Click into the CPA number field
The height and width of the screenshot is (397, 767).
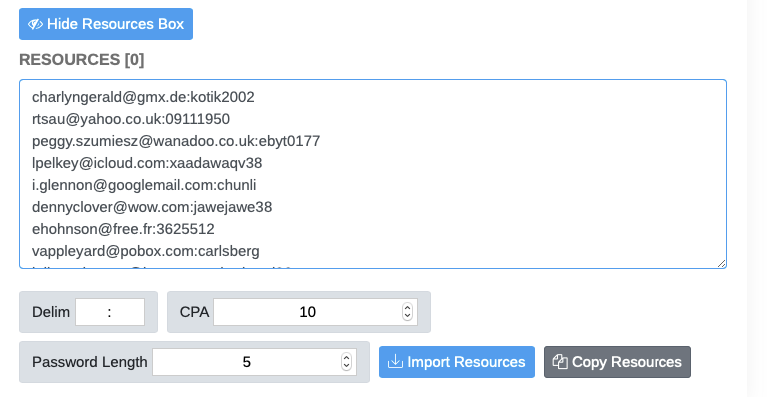(x=316, y=312)
